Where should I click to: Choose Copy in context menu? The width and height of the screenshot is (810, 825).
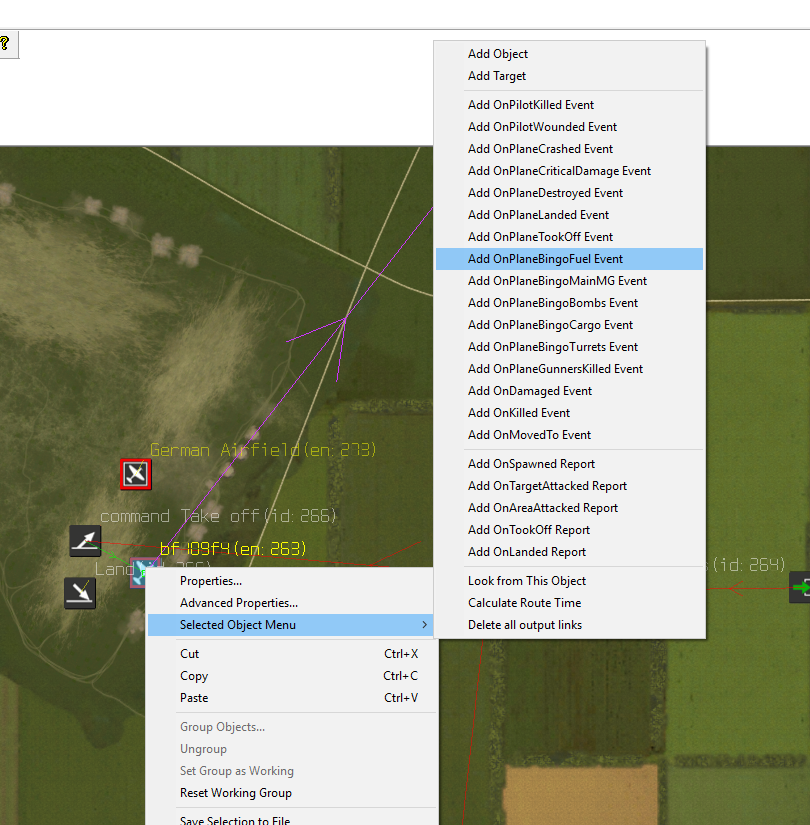point(291,676)
